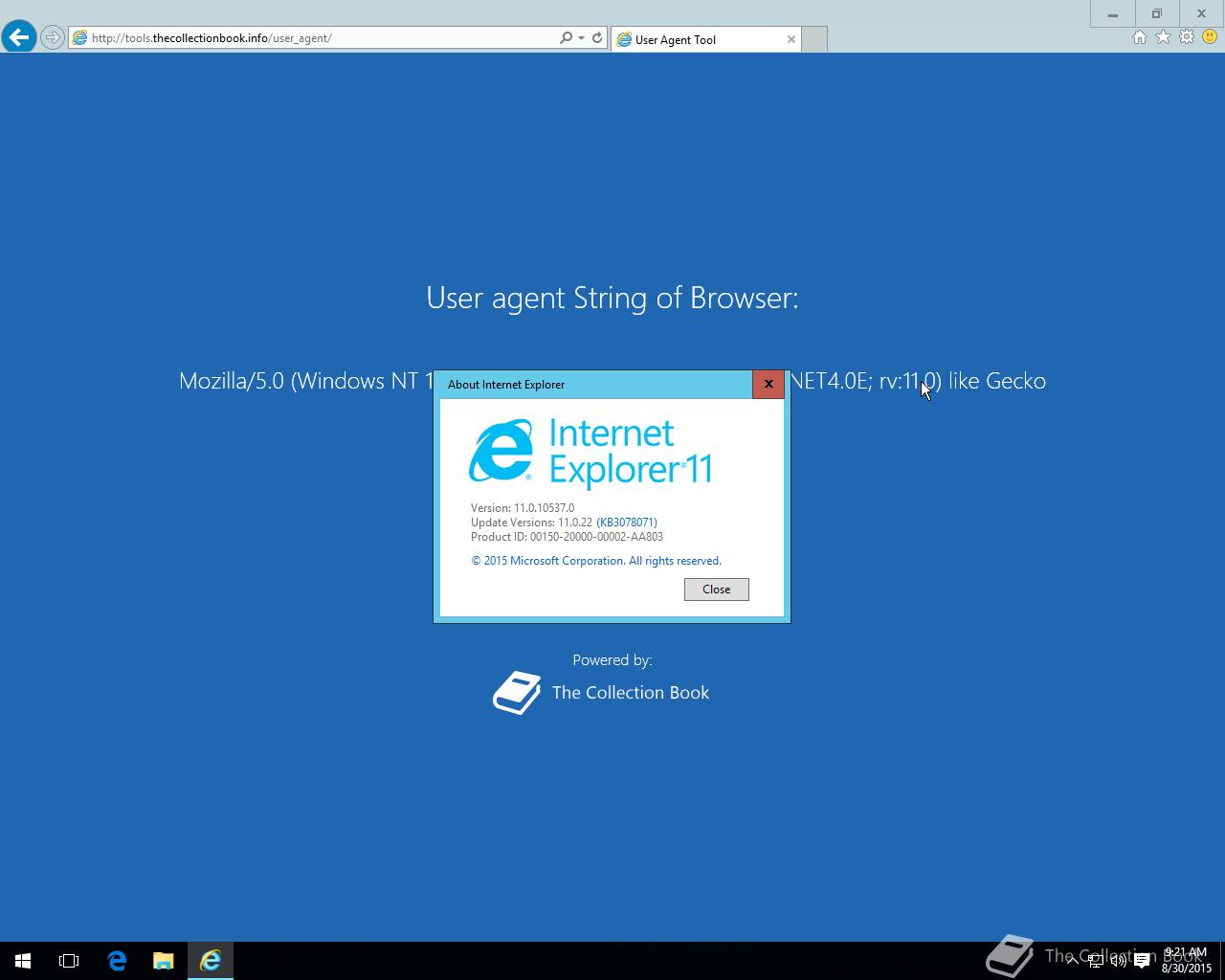Click the About Internet Explorer title bar
Viewport: 1225px width, 980px height.
593,384
